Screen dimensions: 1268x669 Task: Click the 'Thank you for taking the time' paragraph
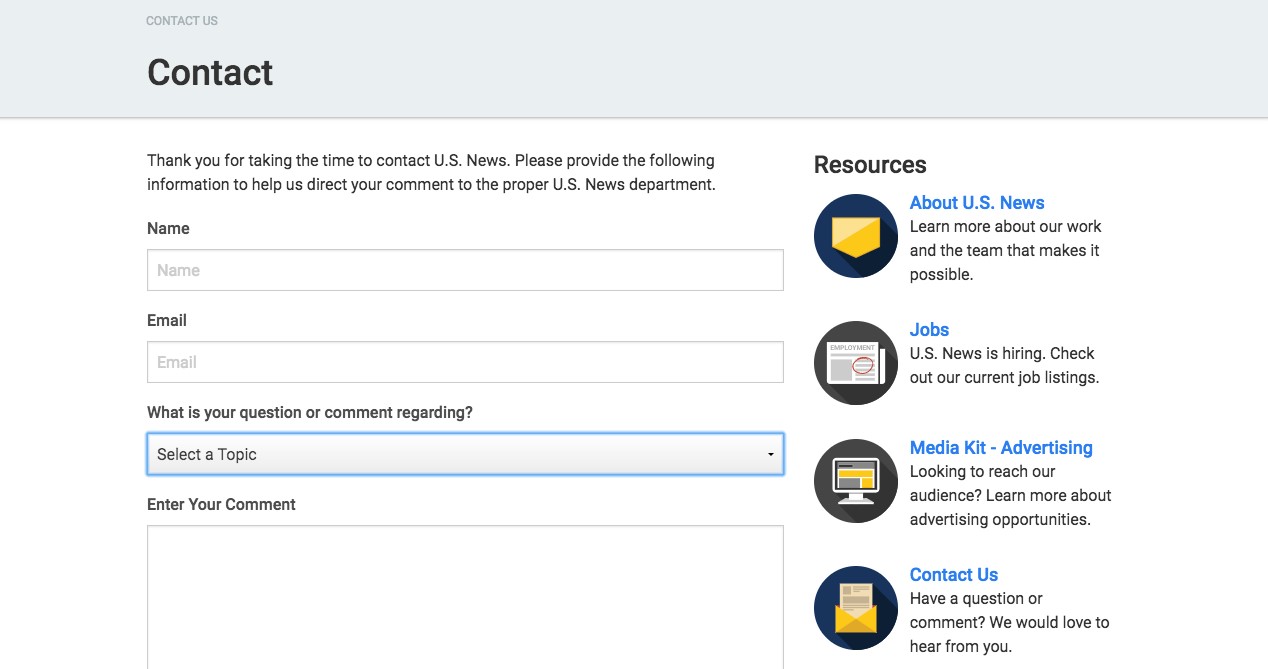pyautogui.click(x=431, y=173)
